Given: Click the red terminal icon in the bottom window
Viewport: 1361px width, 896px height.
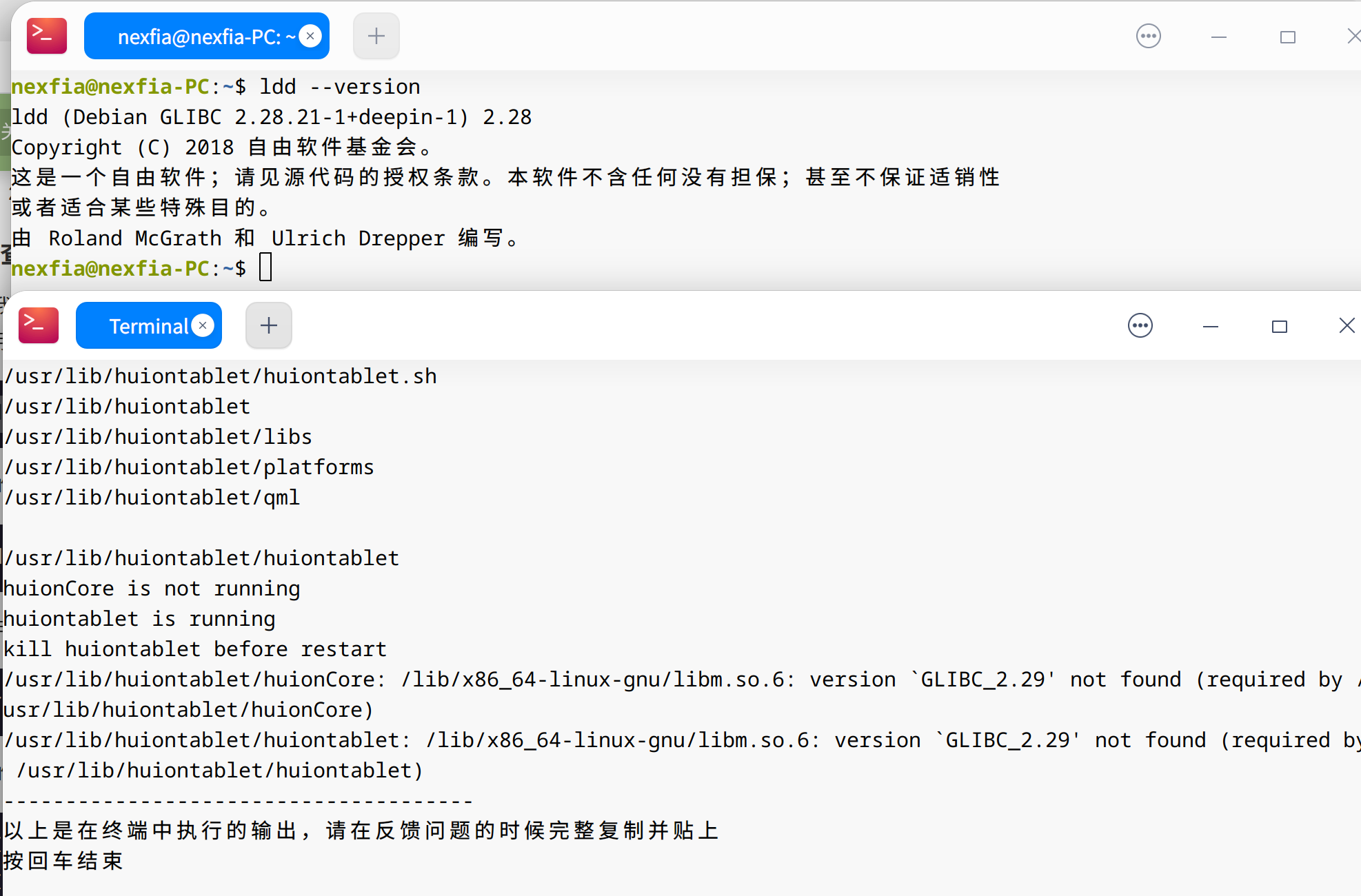Looking at the screenshot, I should click(39, 325).
